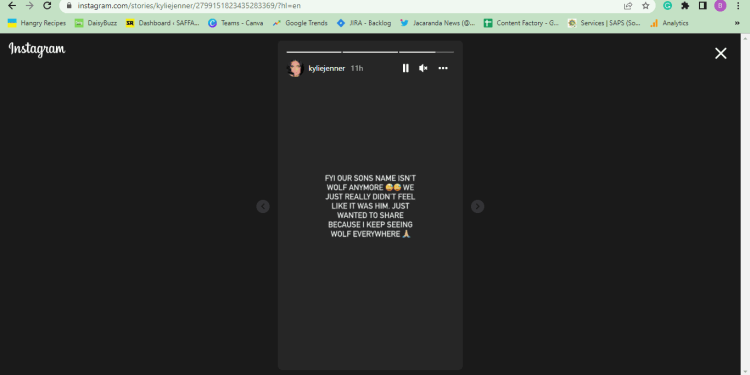Open the Extensions puzzle icon
The height and width of the screenshot is (375, 750).
click(685, 6)
